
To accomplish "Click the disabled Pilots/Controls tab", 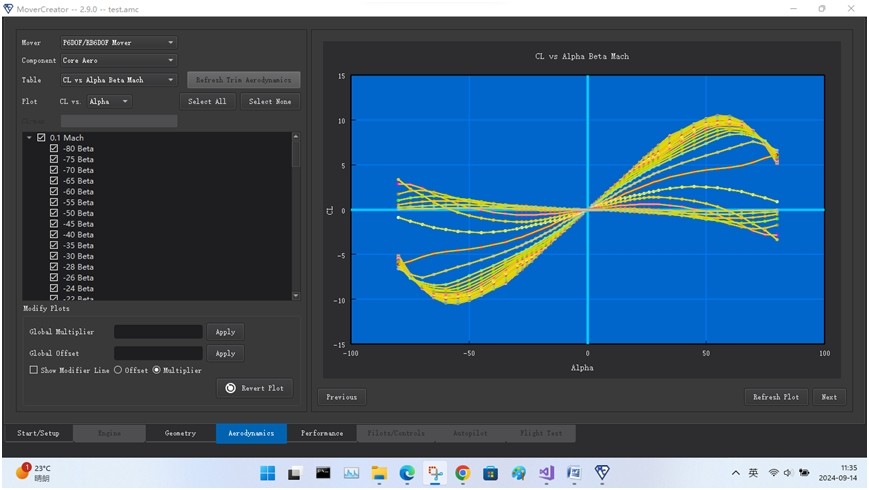I will tap(396, 433).
